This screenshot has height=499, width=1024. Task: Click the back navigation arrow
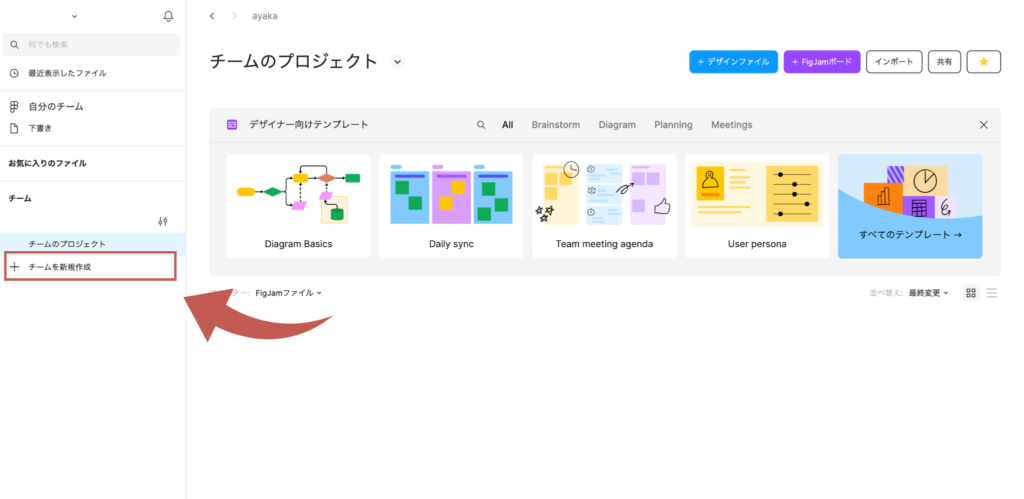click(x=212, y=17)
